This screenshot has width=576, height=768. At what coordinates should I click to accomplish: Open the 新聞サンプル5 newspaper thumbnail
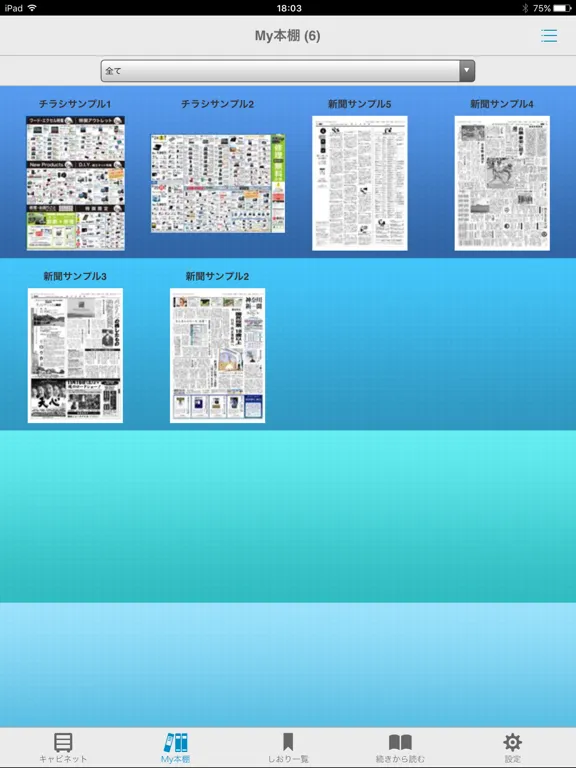(360, 183)
